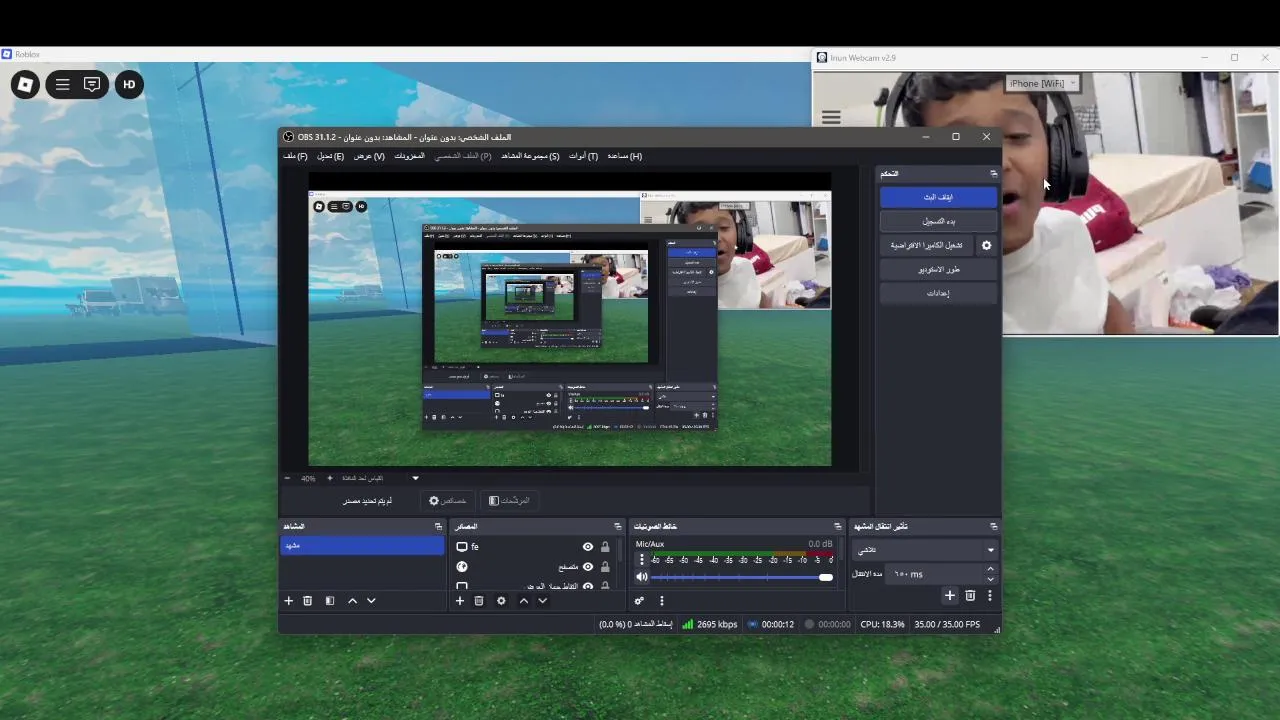Mute the Mic/Aux speaker icon
This screenshot has height=720, width=1280.
[x=642, y=577]
